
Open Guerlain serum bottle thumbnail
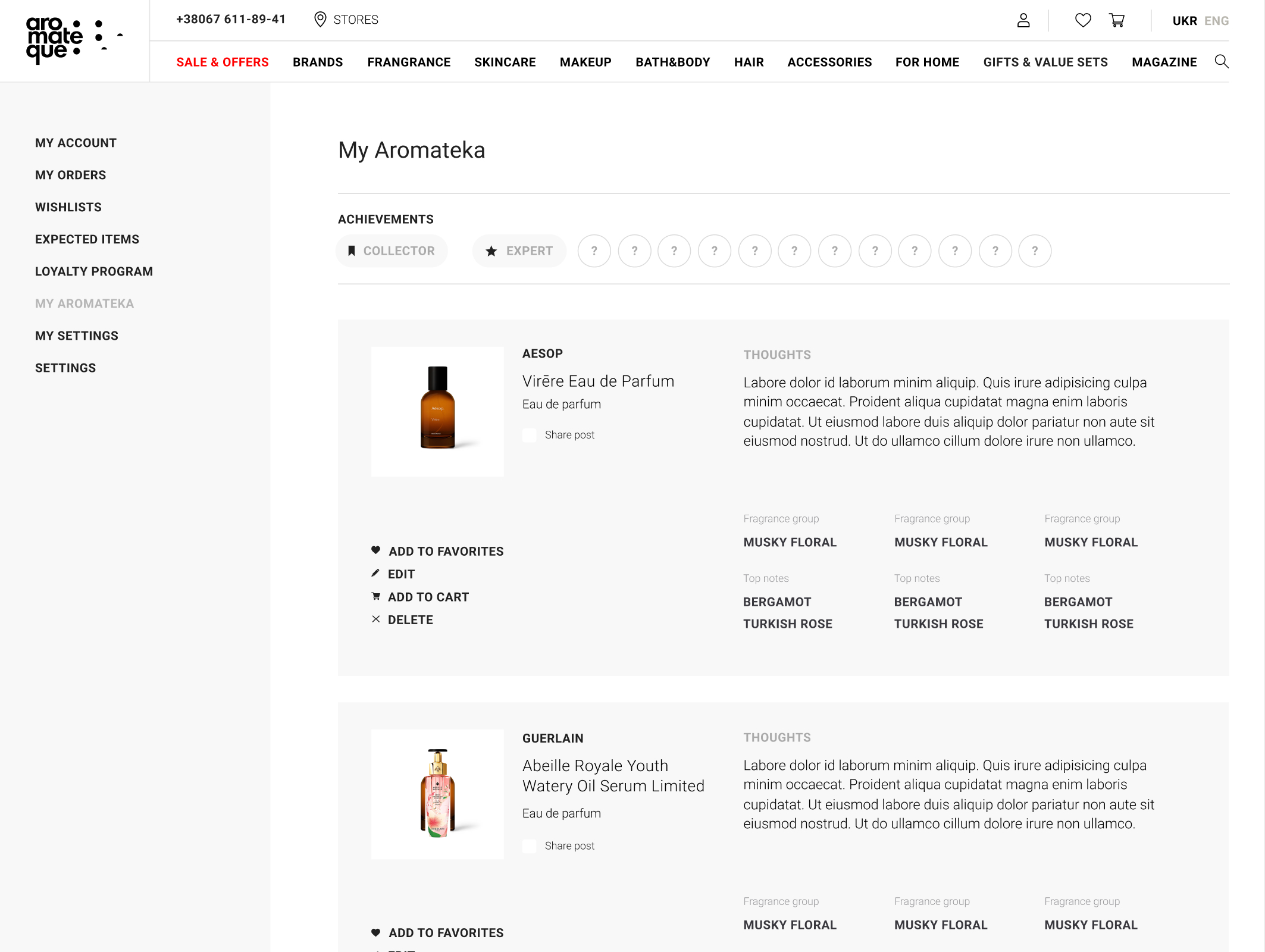coord(437,794)
